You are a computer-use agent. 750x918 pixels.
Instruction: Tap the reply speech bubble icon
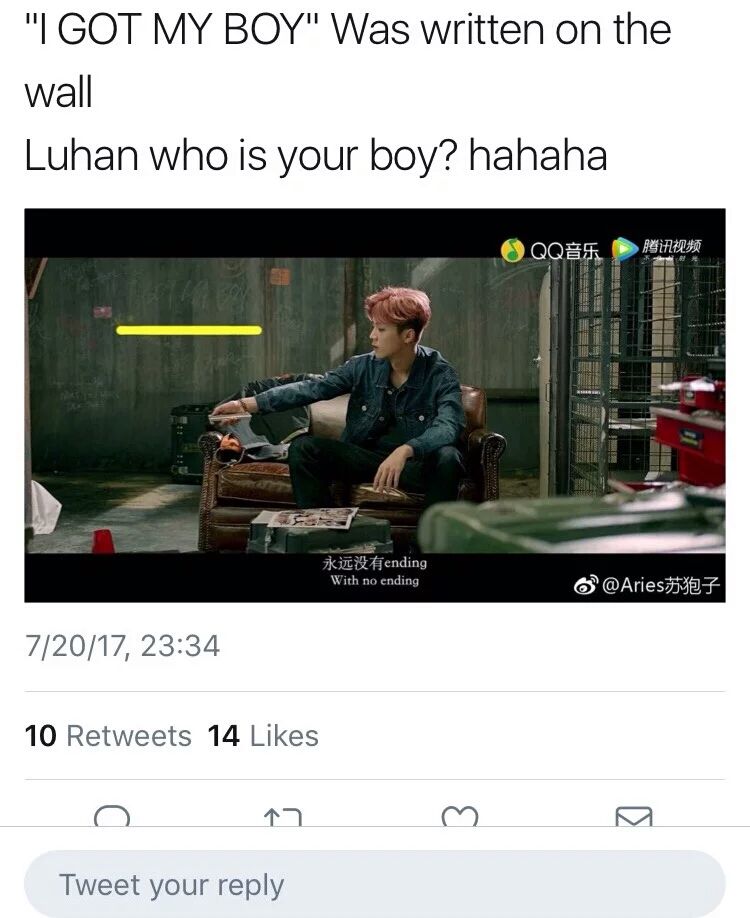(x=112, y=816)
